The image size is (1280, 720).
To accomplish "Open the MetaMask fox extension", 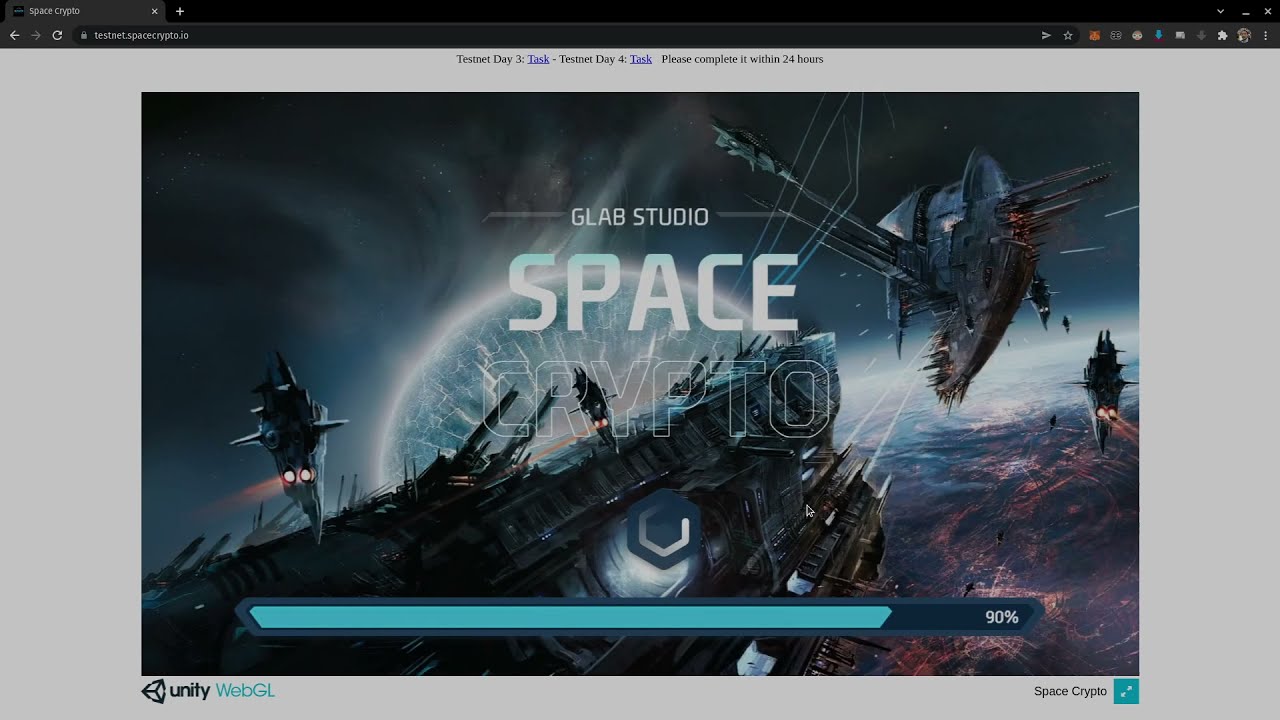I will [x=1094, y=35].
